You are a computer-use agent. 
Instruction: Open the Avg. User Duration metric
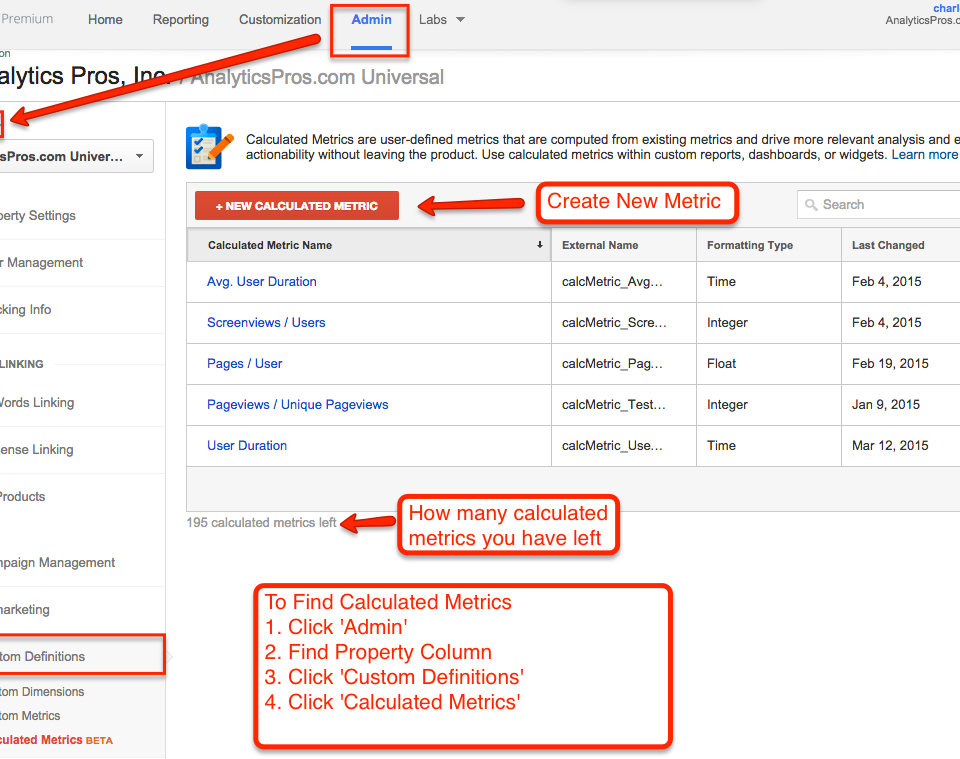pos(261,282)
